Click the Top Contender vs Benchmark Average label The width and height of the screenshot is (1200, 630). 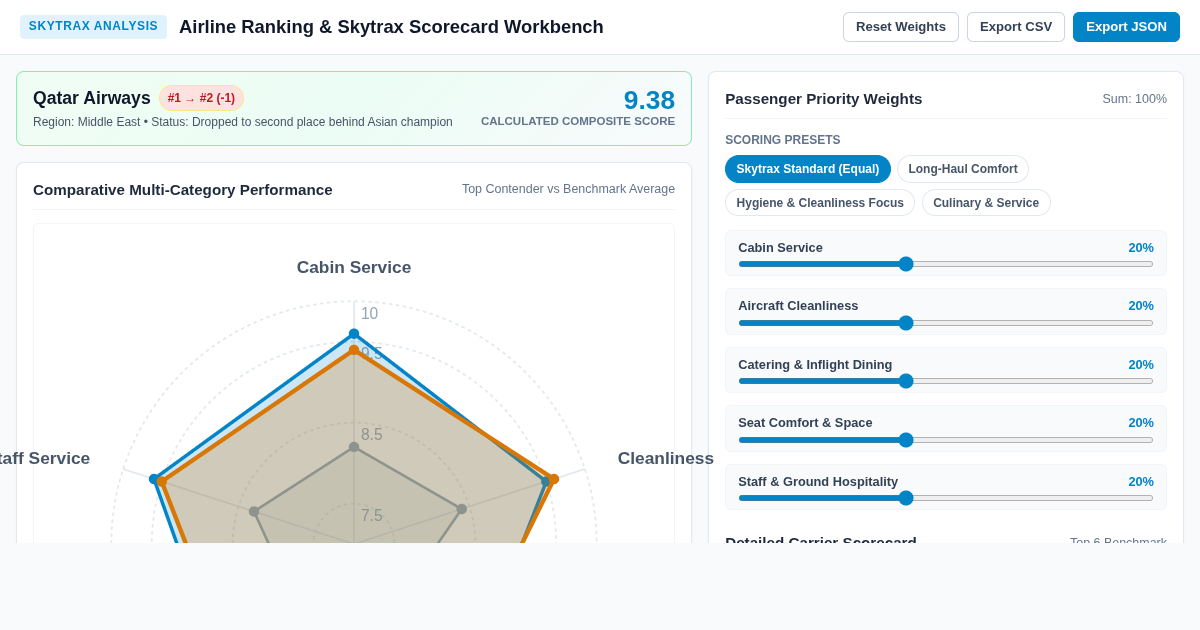(568, 189)
